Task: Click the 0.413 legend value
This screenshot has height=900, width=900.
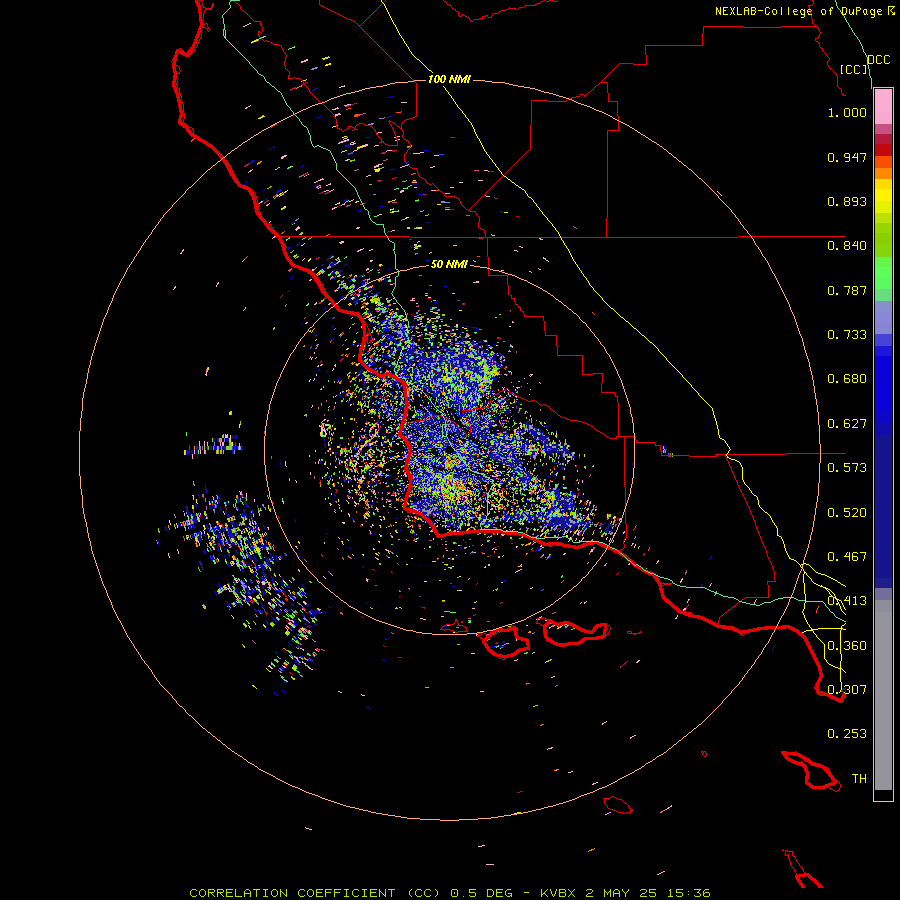Action: coord(847,601)
